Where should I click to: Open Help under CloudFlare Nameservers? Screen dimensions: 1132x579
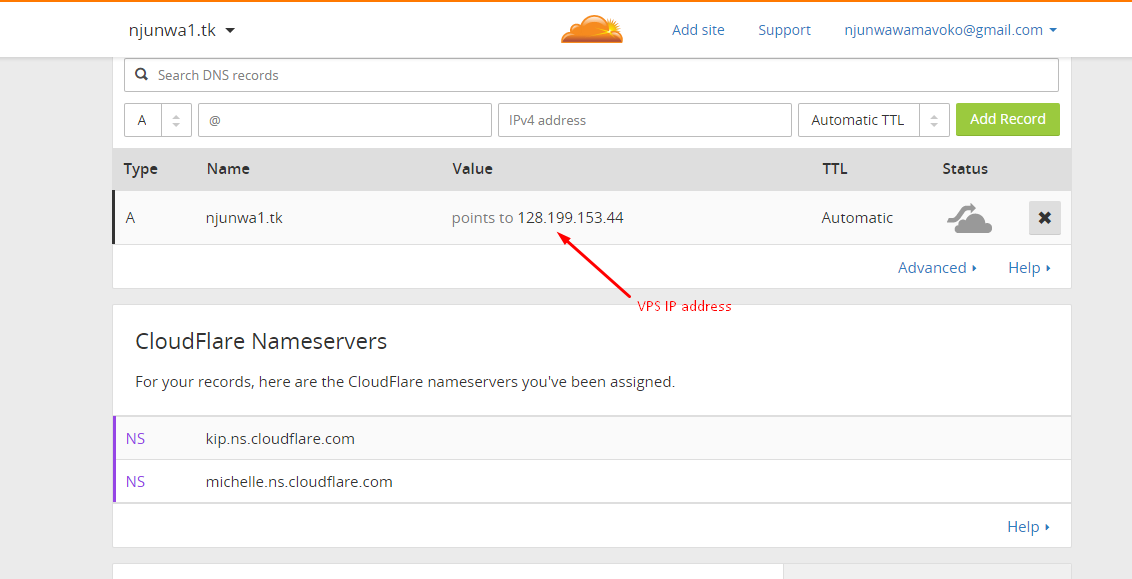click(1029, 527)
